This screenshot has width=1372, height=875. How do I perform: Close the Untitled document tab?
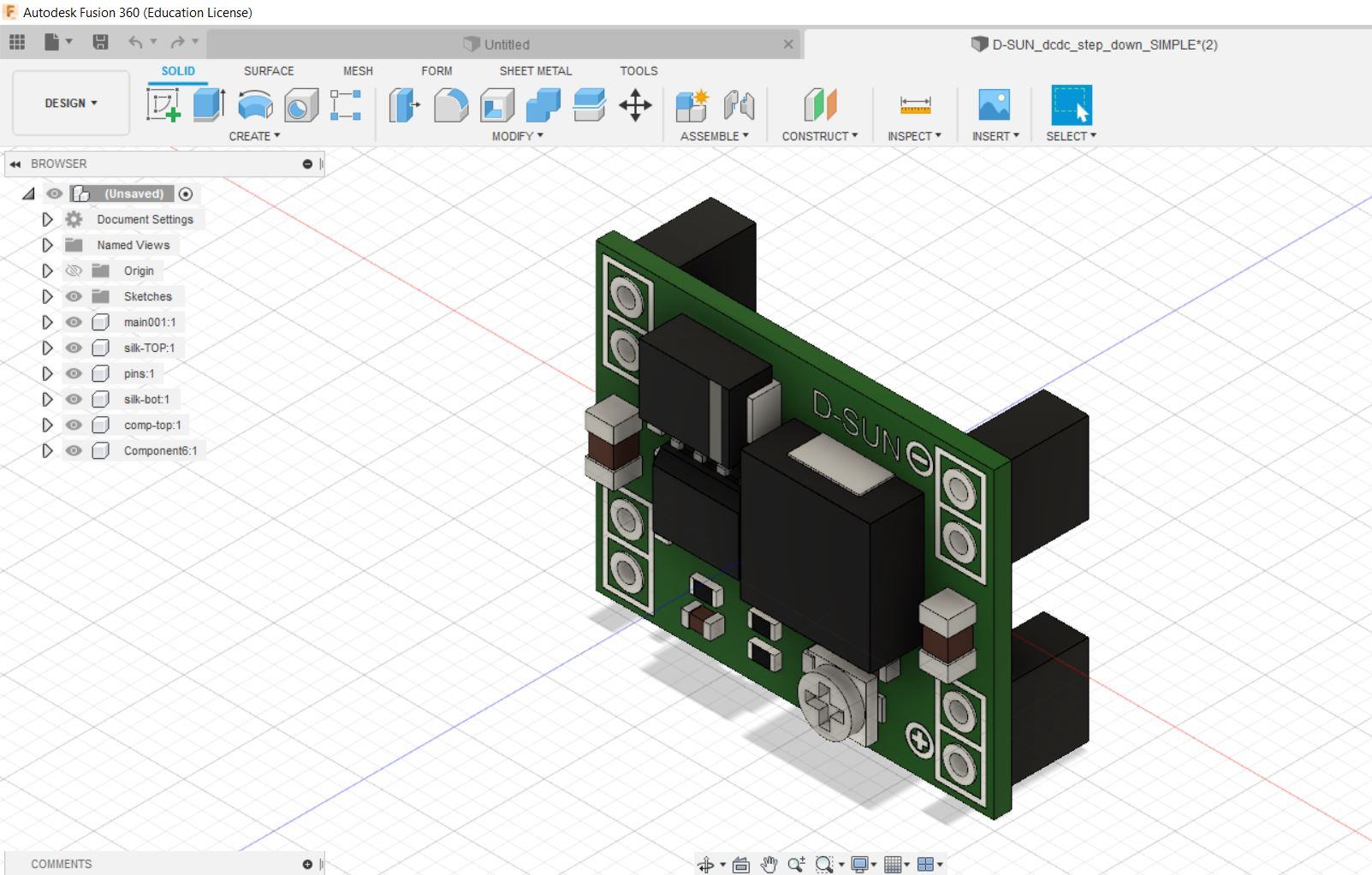[788, 45]
